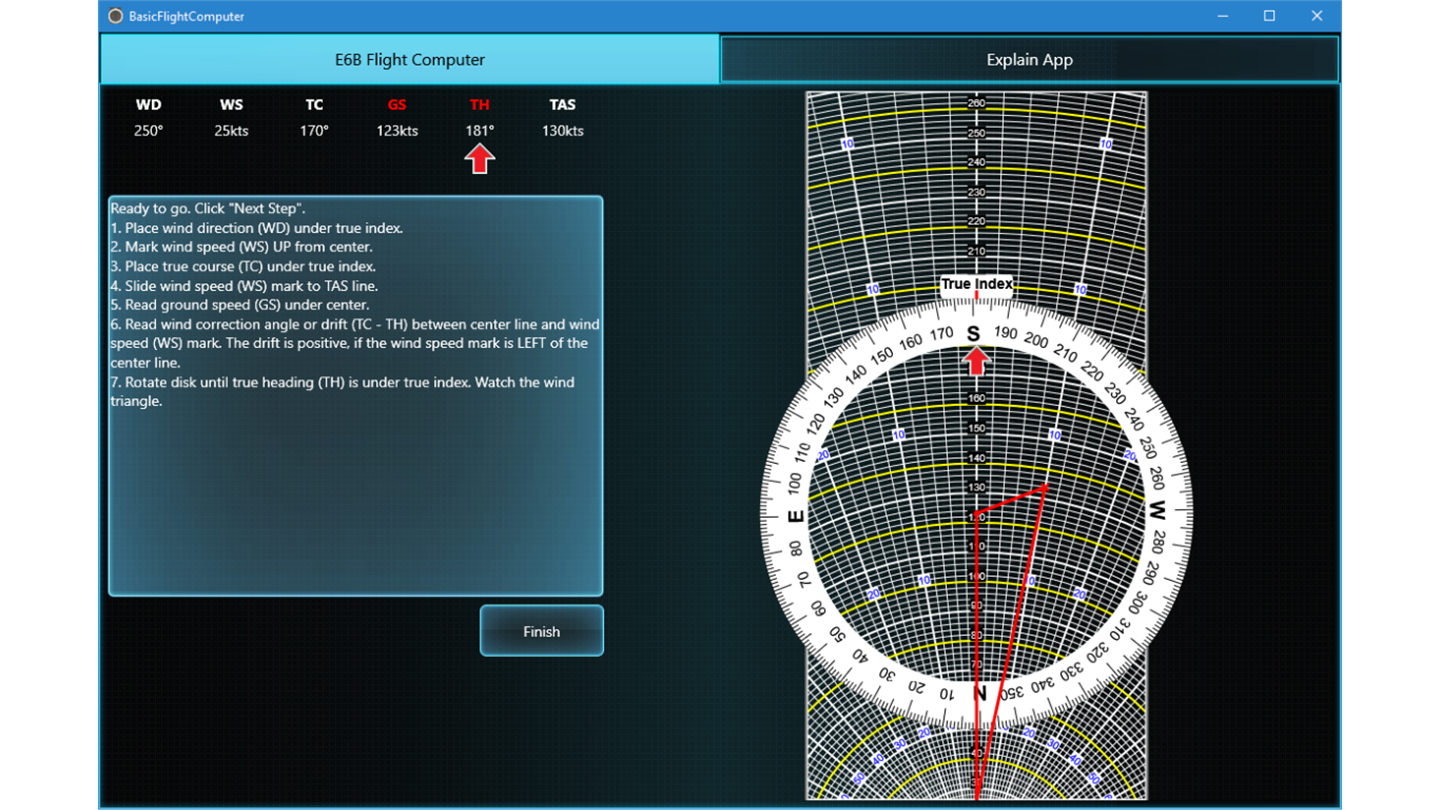Screen dimensions: 1440x810
Task: Switch to the E6B Flight Computer tab
Action: tap(410, 60)
